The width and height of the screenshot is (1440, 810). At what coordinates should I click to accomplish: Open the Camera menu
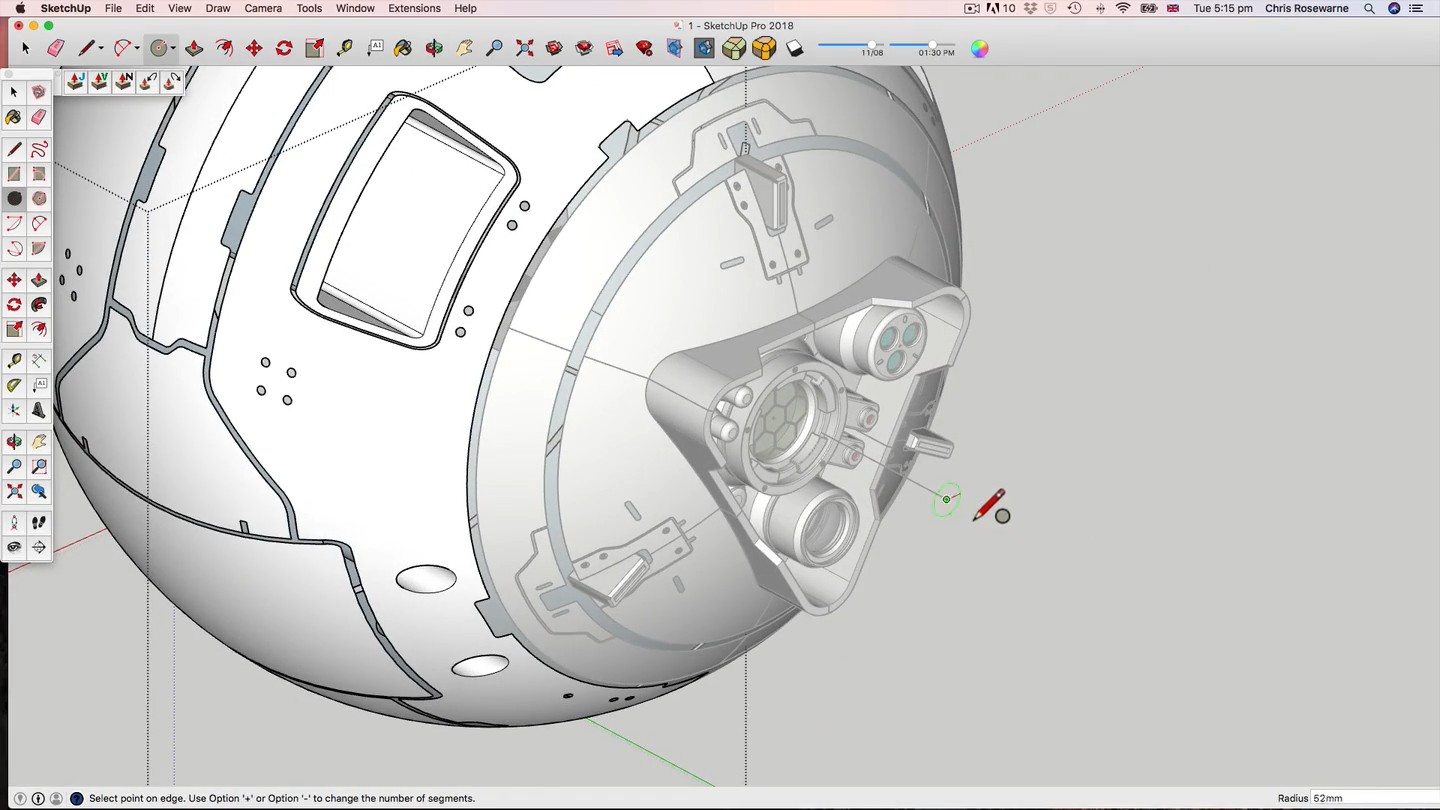click(263, 8)
